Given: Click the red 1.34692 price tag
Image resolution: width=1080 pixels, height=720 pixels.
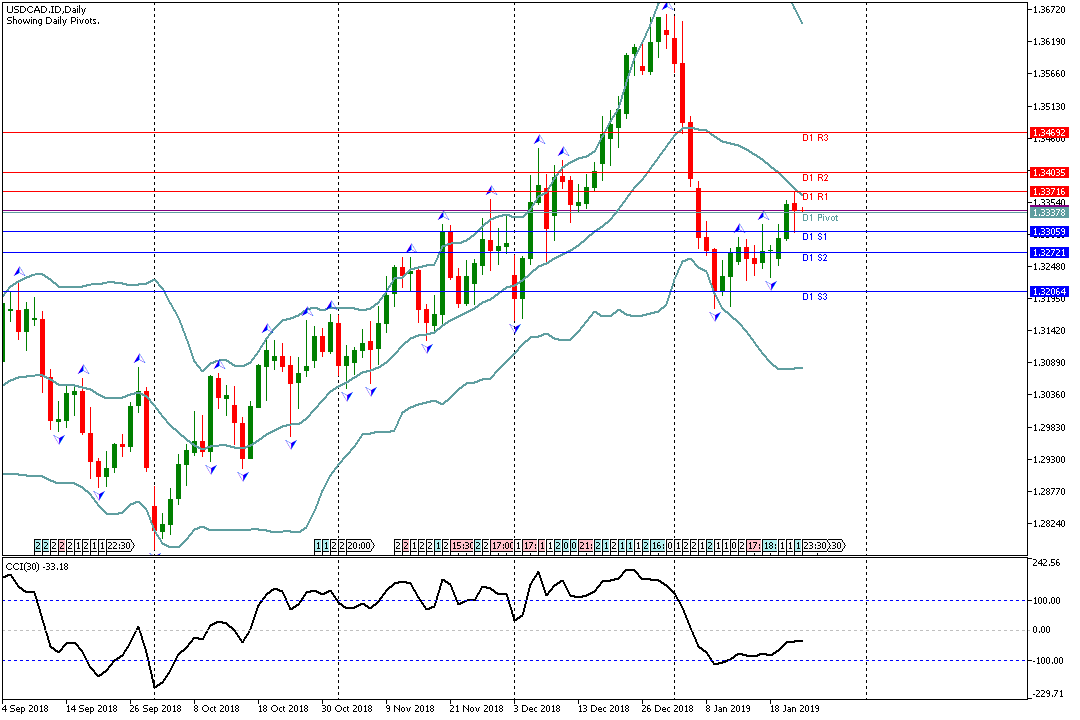Looking at the screenshot, I should coord(1049,132).
